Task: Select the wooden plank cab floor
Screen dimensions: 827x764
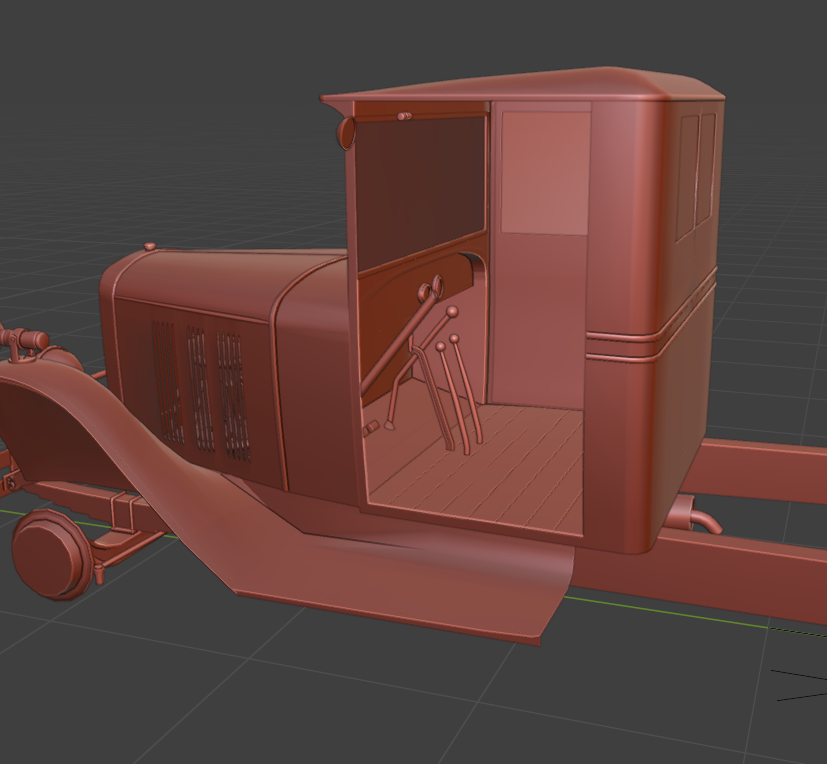Action: [x=475, y=464]
